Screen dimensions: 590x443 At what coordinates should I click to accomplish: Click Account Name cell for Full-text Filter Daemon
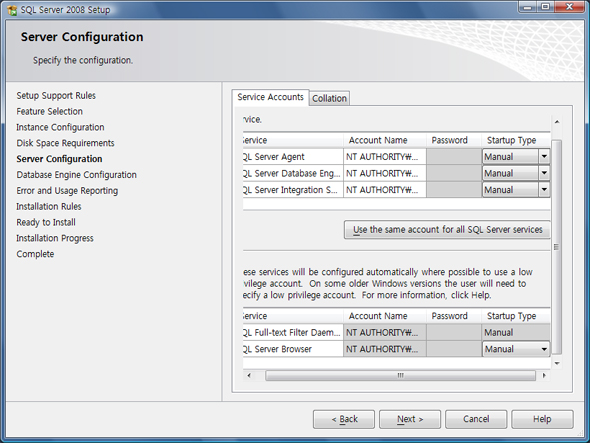coord(385,332)
